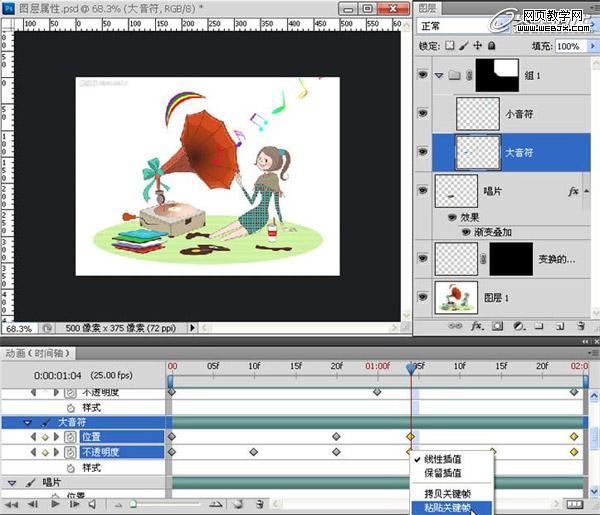Click stopwatch icon for 不透明度 under 大音符
Image resolution: width=600 pixels, height=515 pixels.
click(70, 452)
